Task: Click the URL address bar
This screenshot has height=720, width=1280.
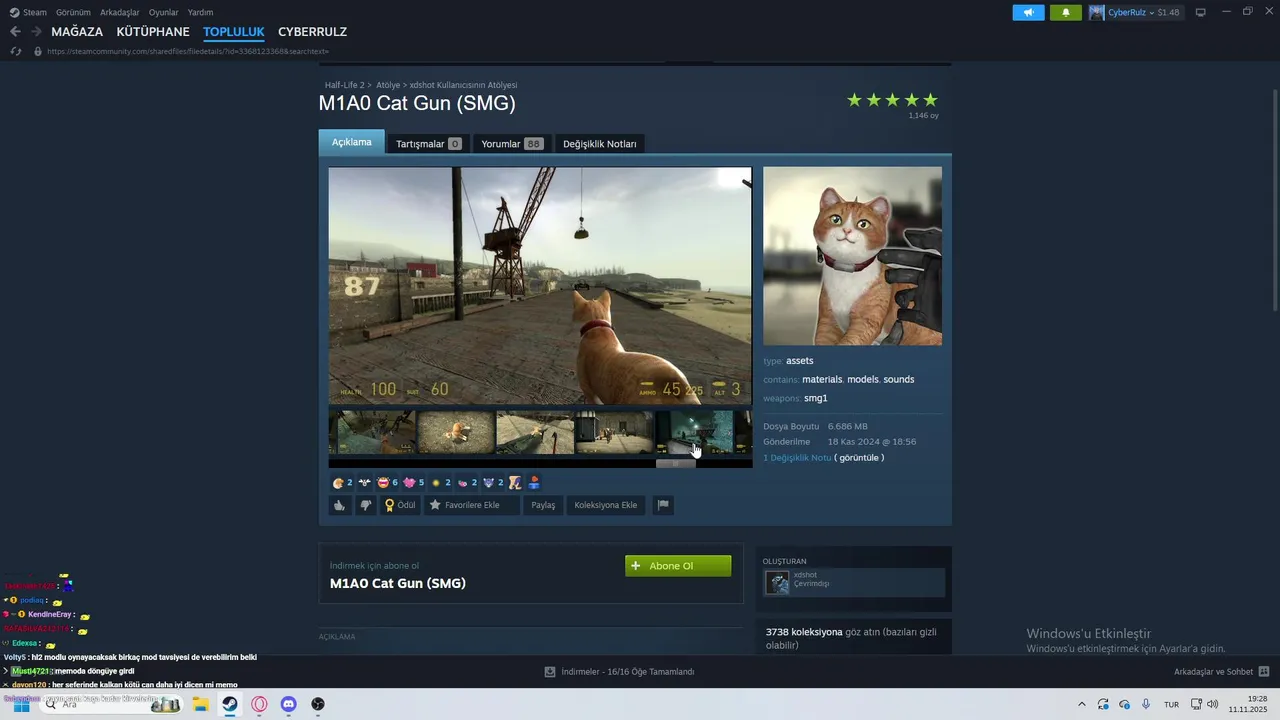Action: (188, 51)
